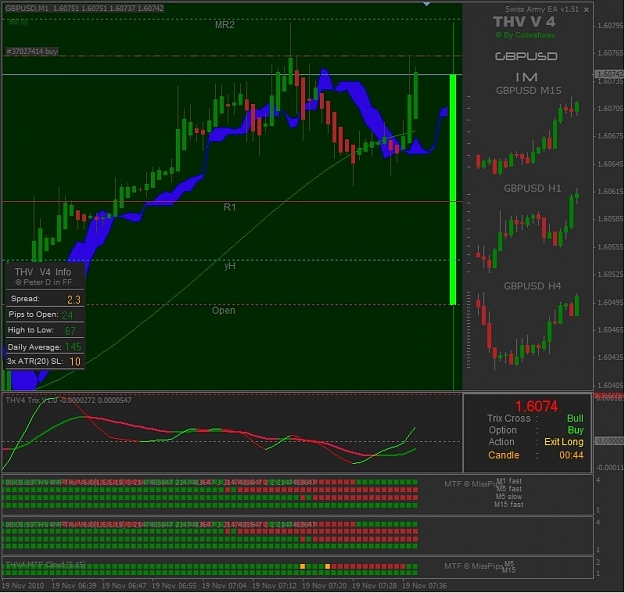Click the R1 resistance level label
The width and height of the screenshot is (625, 593).
point(230,207)
